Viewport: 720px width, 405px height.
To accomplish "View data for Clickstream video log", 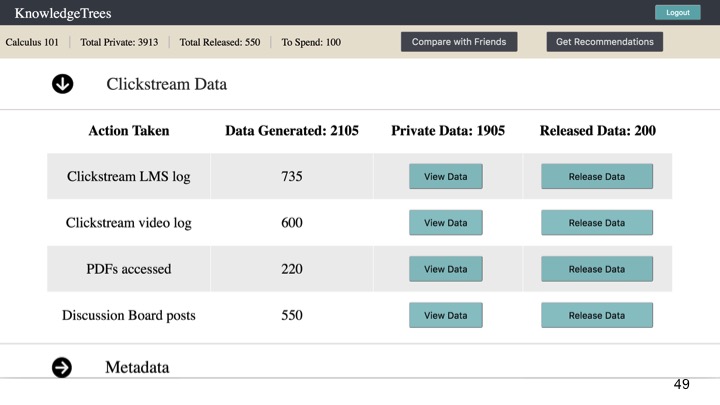I will click(x=445, y=223).
